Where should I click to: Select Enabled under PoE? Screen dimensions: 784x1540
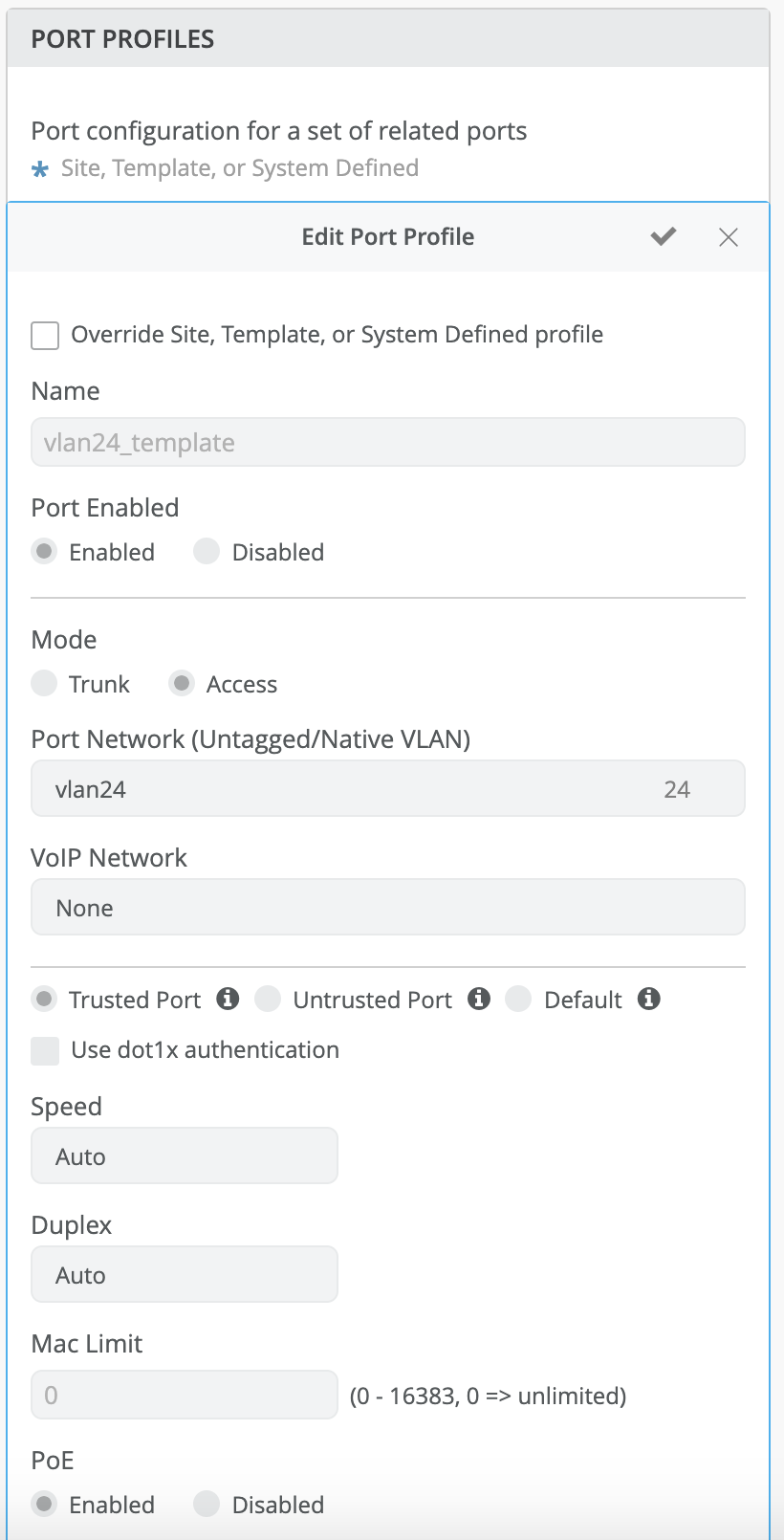click(44, 1505)
